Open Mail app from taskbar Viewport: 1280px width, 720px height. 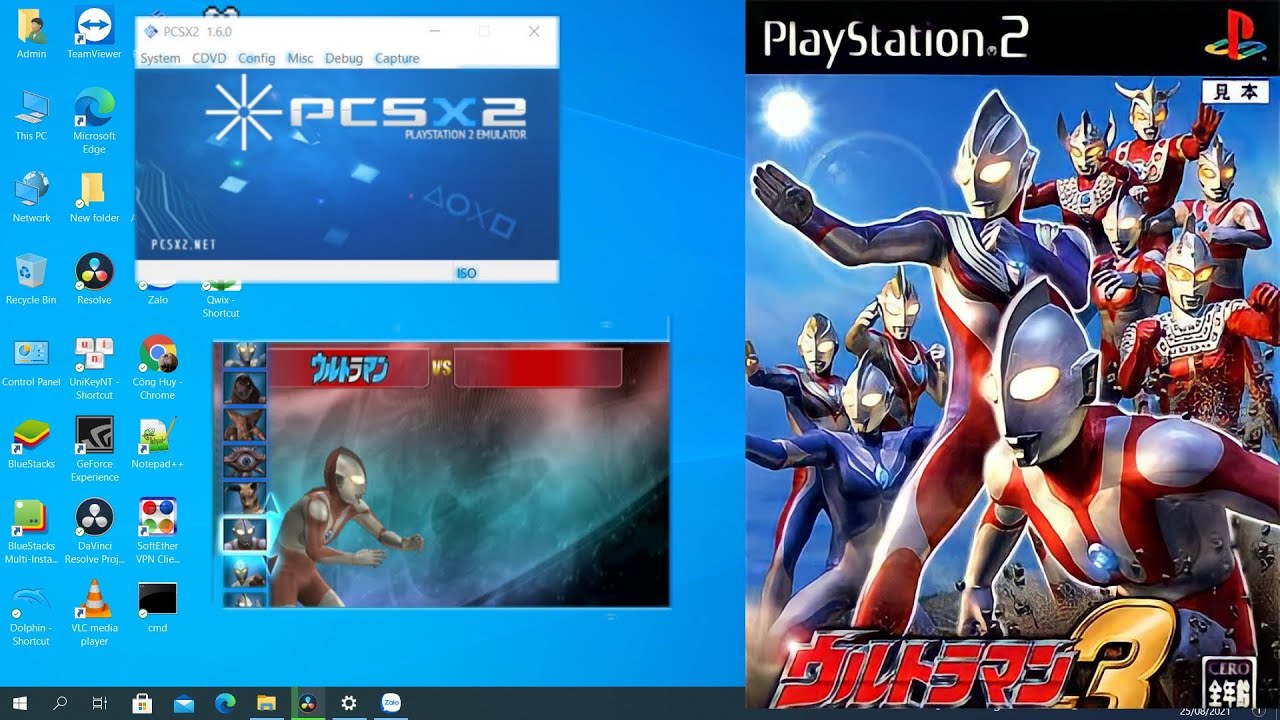(x=183, y=703)
